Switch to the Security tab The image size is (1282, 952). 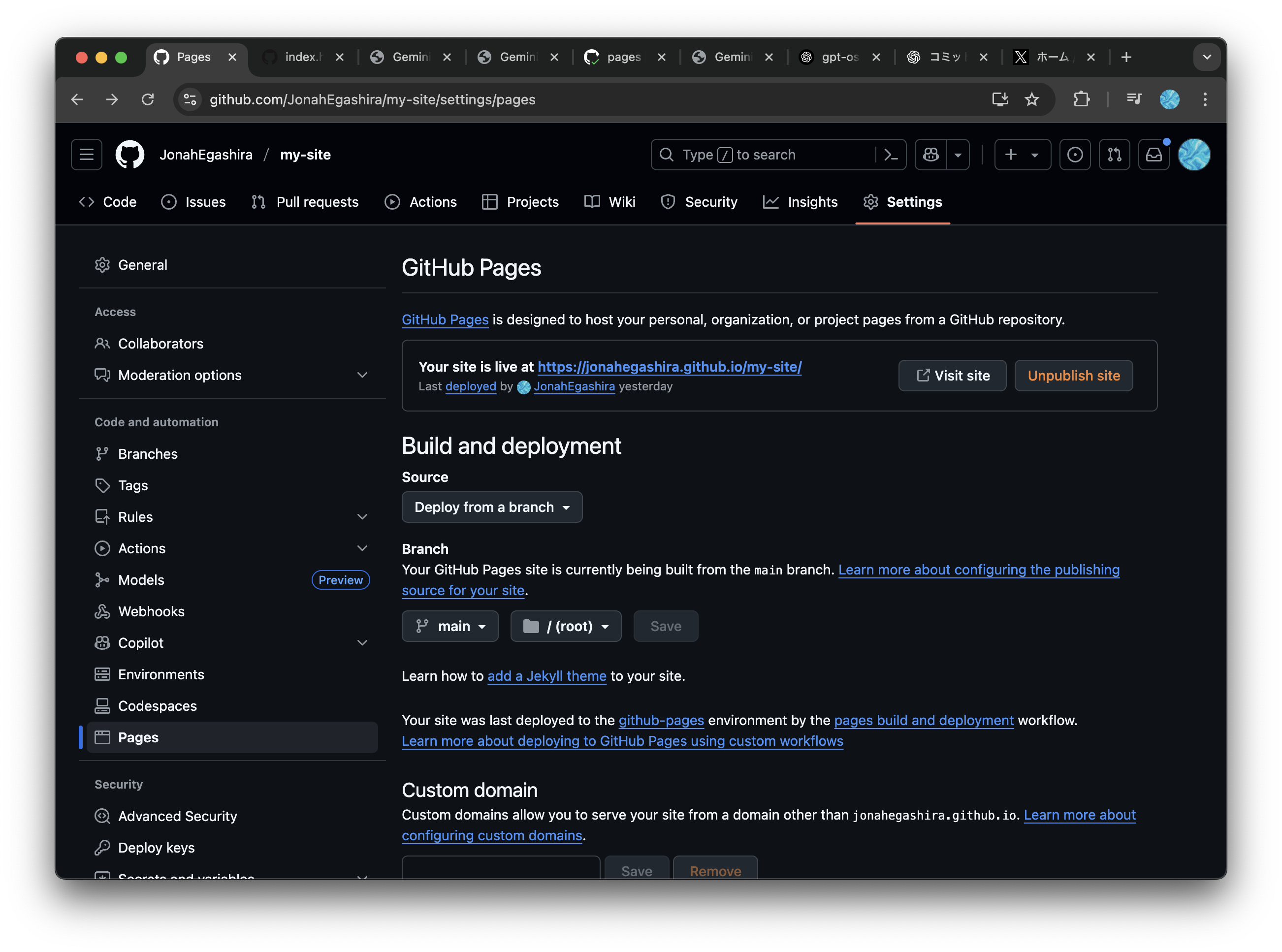click(699, 202)
